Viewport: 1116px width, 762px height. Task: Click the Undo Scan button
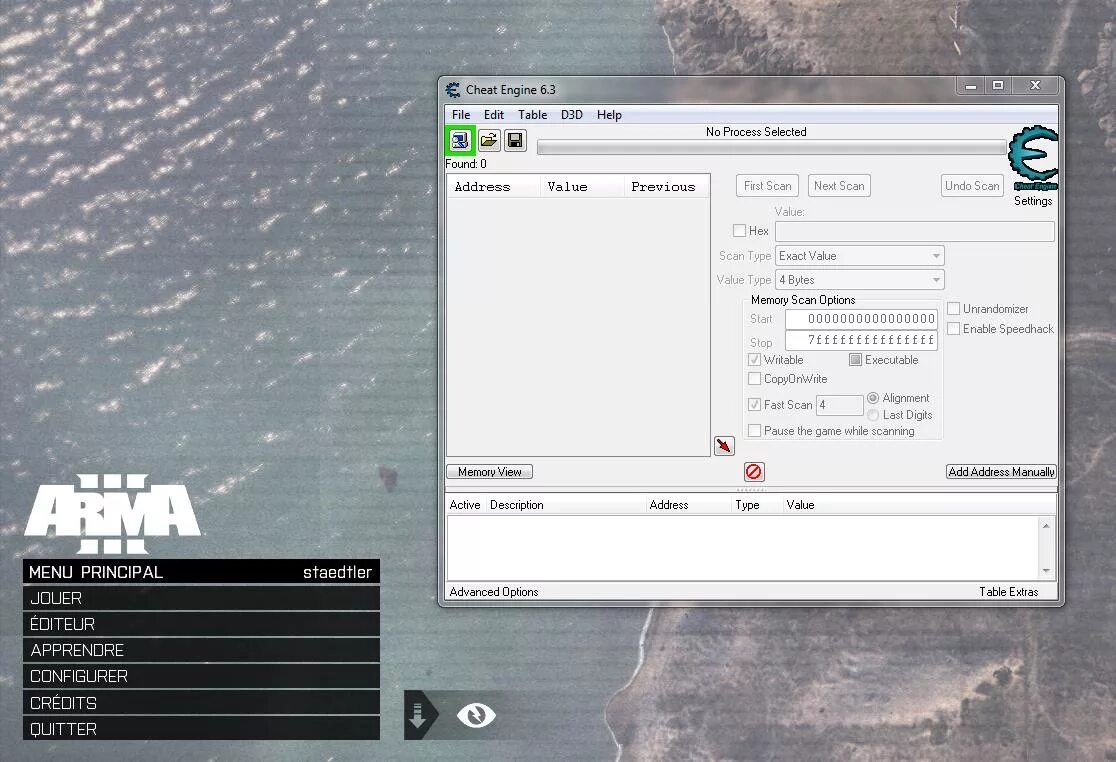972,186
